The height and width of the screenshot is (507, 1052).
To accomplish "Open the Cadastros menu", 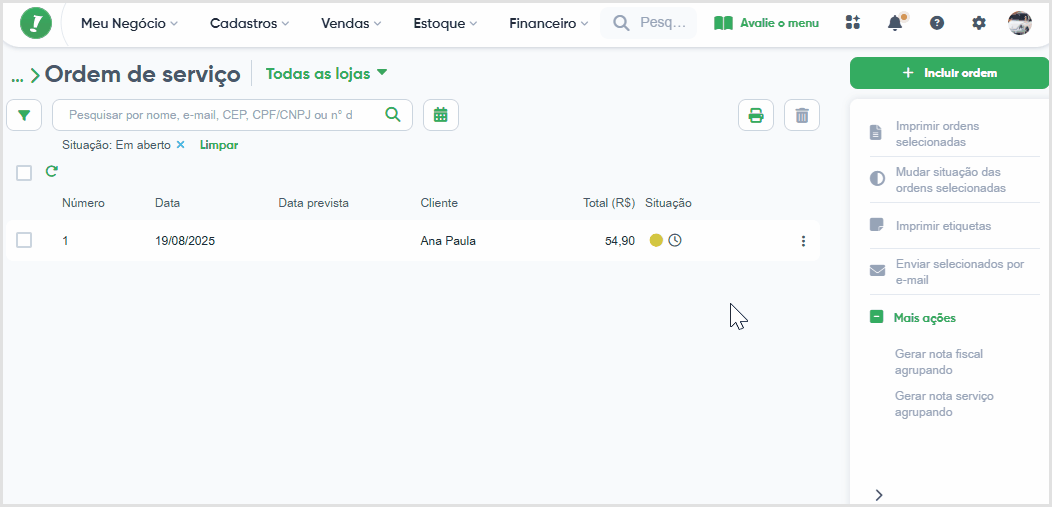I will pos(250,23).
